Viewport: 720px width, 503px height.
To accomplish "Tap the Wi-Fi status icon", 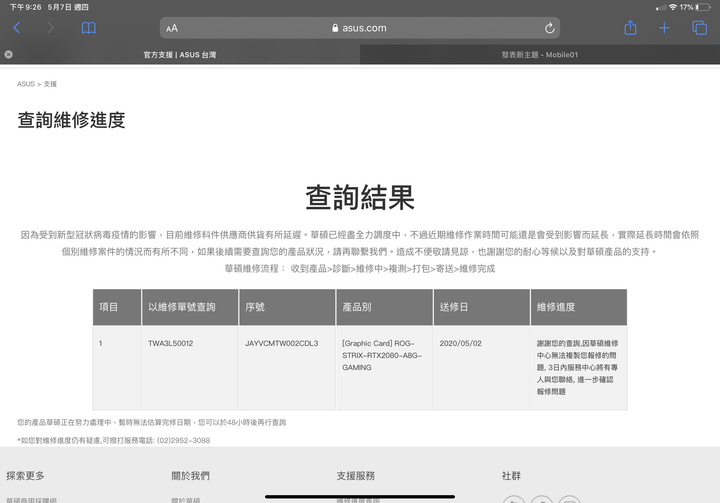I will (x=673, y=7).
